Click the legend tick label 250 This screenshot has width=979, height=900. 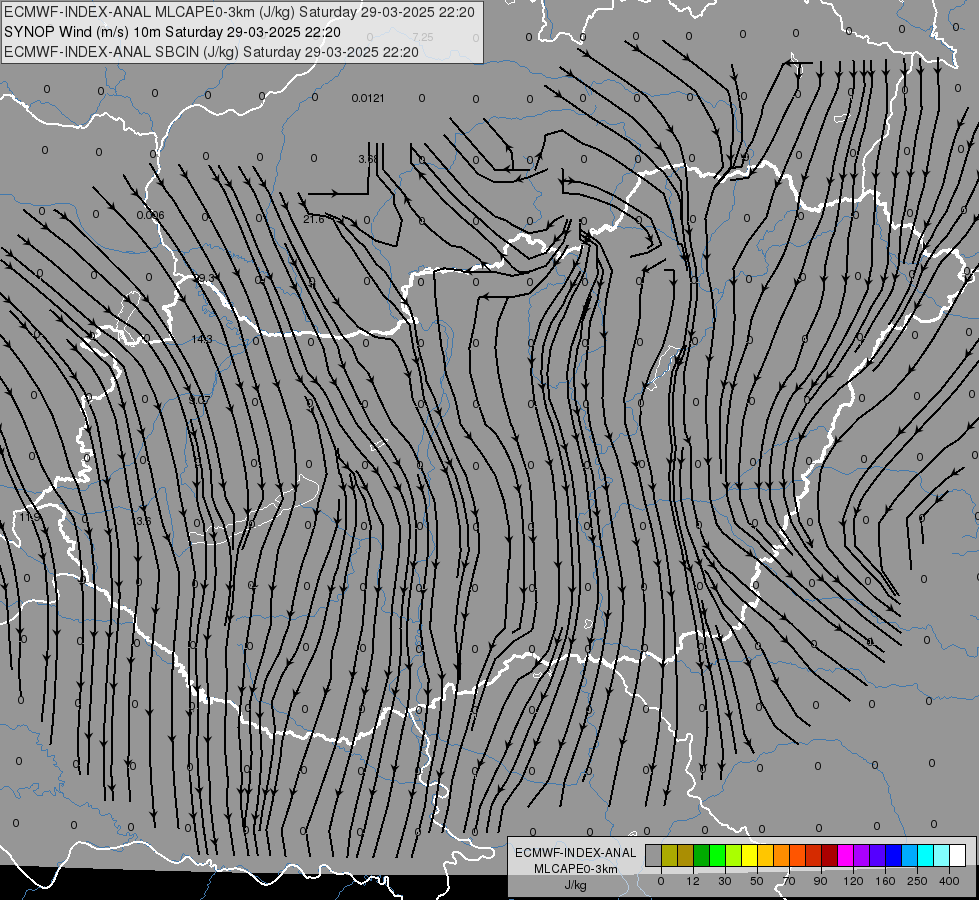[917, 882]
